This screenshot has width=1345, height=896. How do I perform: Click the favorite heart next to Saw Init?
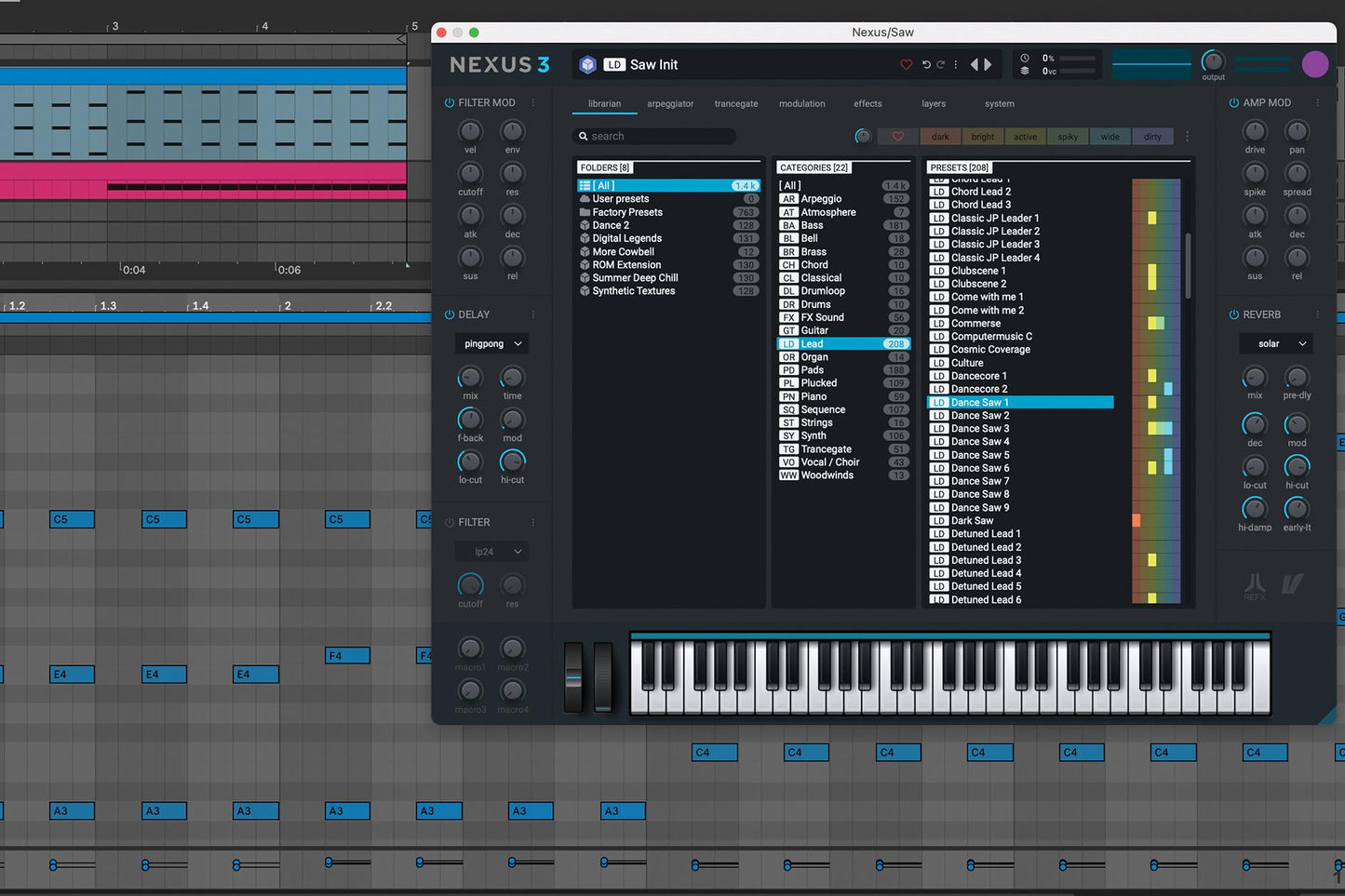pyautogui.click(x=906, y=64)
